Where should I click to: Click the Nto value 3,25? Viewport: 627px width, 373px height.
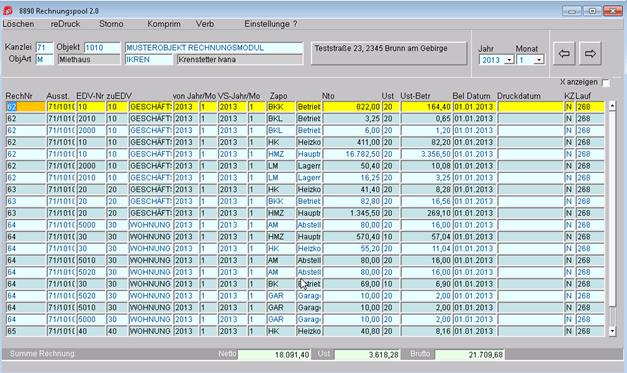(352, 119)
